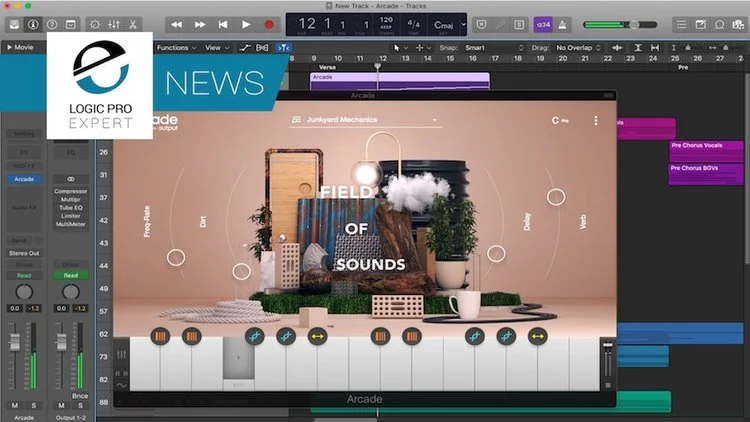750x422 pixels.
Task: Open the Limiter plug-in slot
Action: (70, 216)
